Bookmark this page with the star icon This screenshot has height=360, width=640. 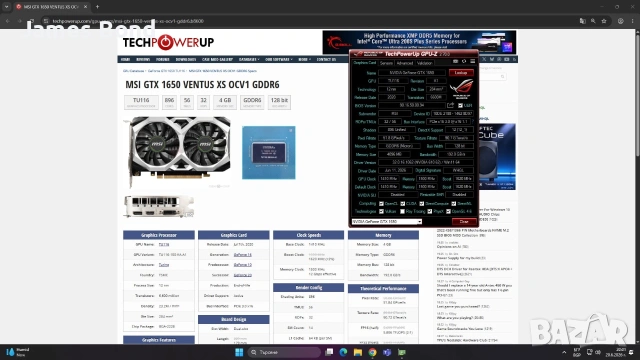click(604, 21)
